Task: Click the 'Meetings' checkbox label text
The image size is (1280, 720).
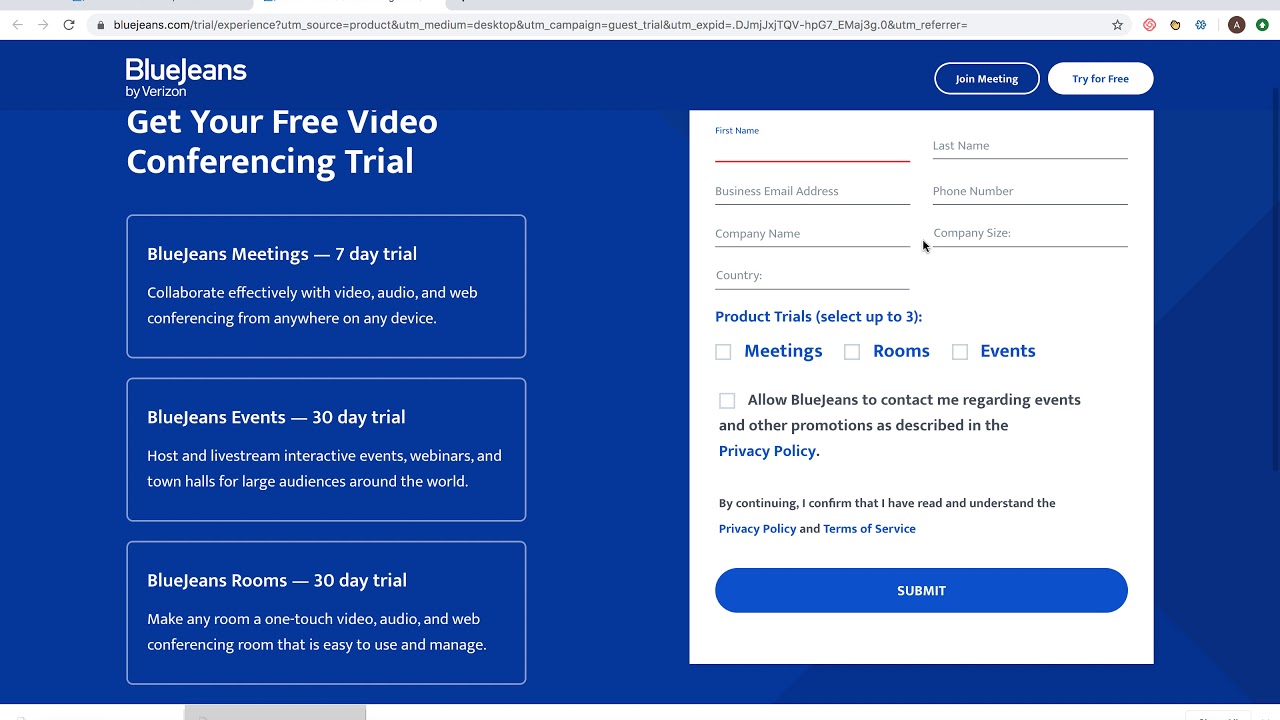Action: pyautogui.click(x=783, y=351)
